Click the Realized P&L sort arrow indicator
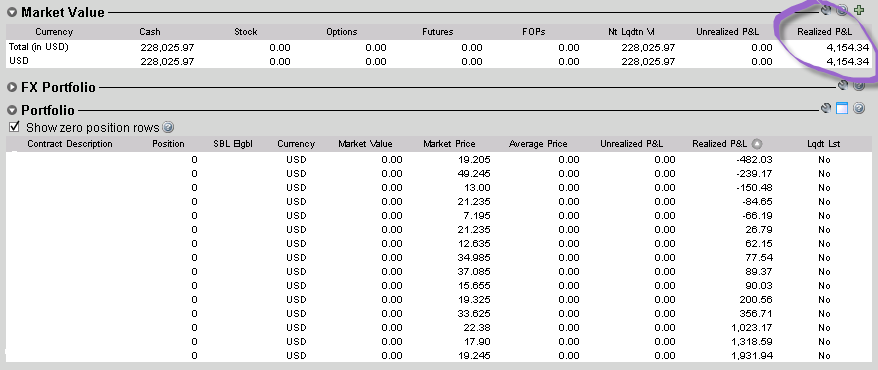The width and height of the screenshot is (878, 370). pyautogui.click(x=756, y=143)
